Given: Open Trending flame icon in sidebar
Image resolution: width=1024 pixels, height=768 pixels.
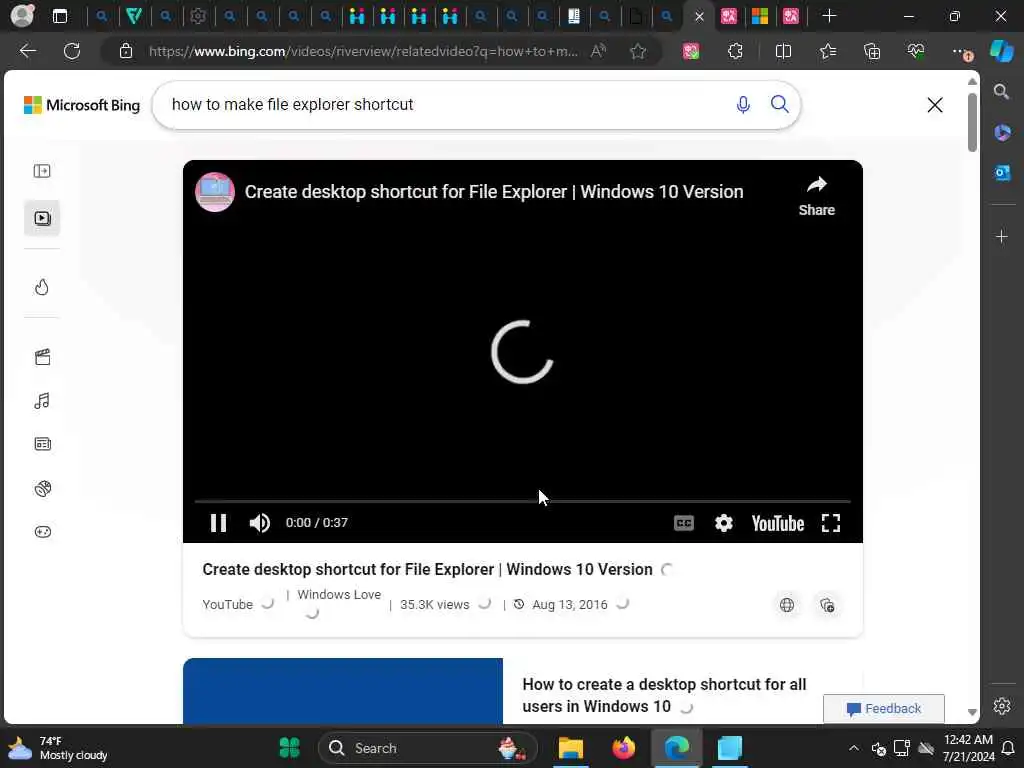Looking at the screenshot, I should point(42,287).
